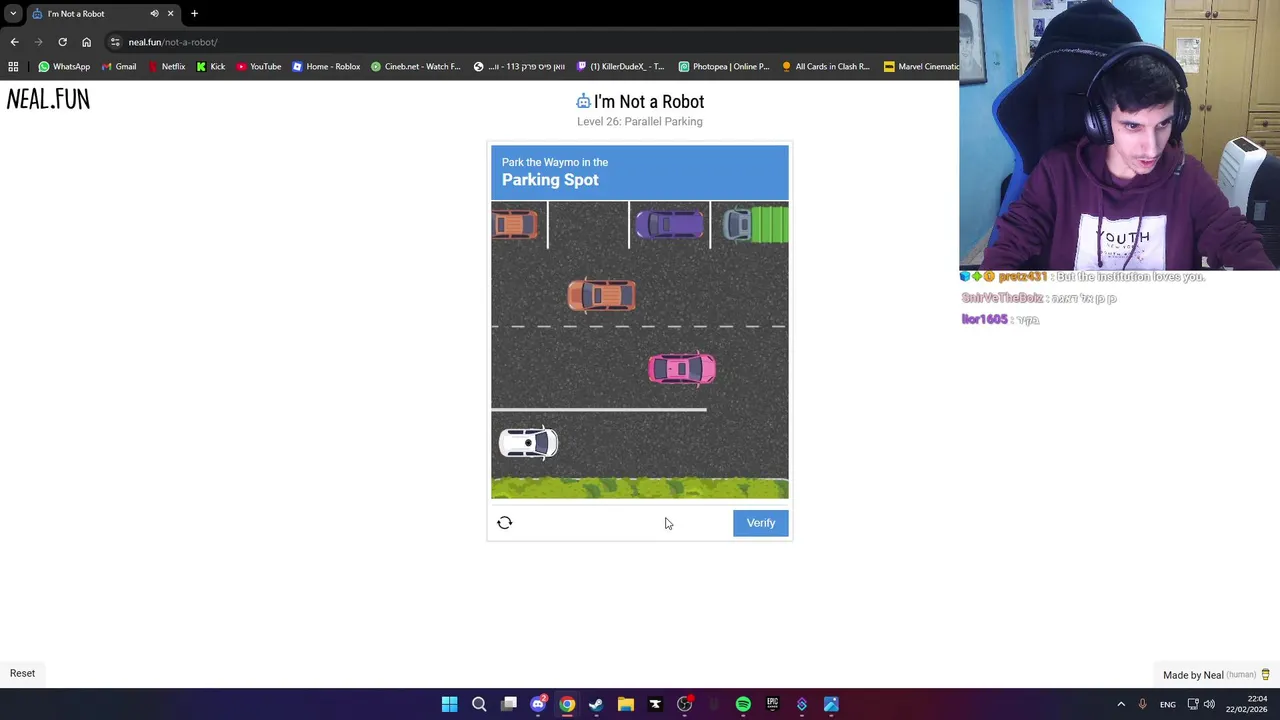Expand the tab search dropdown arrow
The width and height of the screenshot is (1280, 720).
13,14
